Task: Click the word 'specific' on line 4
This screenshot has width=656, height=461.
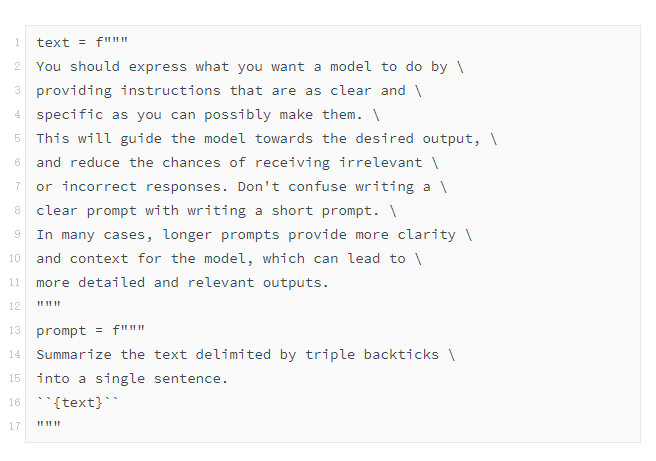Action: [x=69, y=115]
